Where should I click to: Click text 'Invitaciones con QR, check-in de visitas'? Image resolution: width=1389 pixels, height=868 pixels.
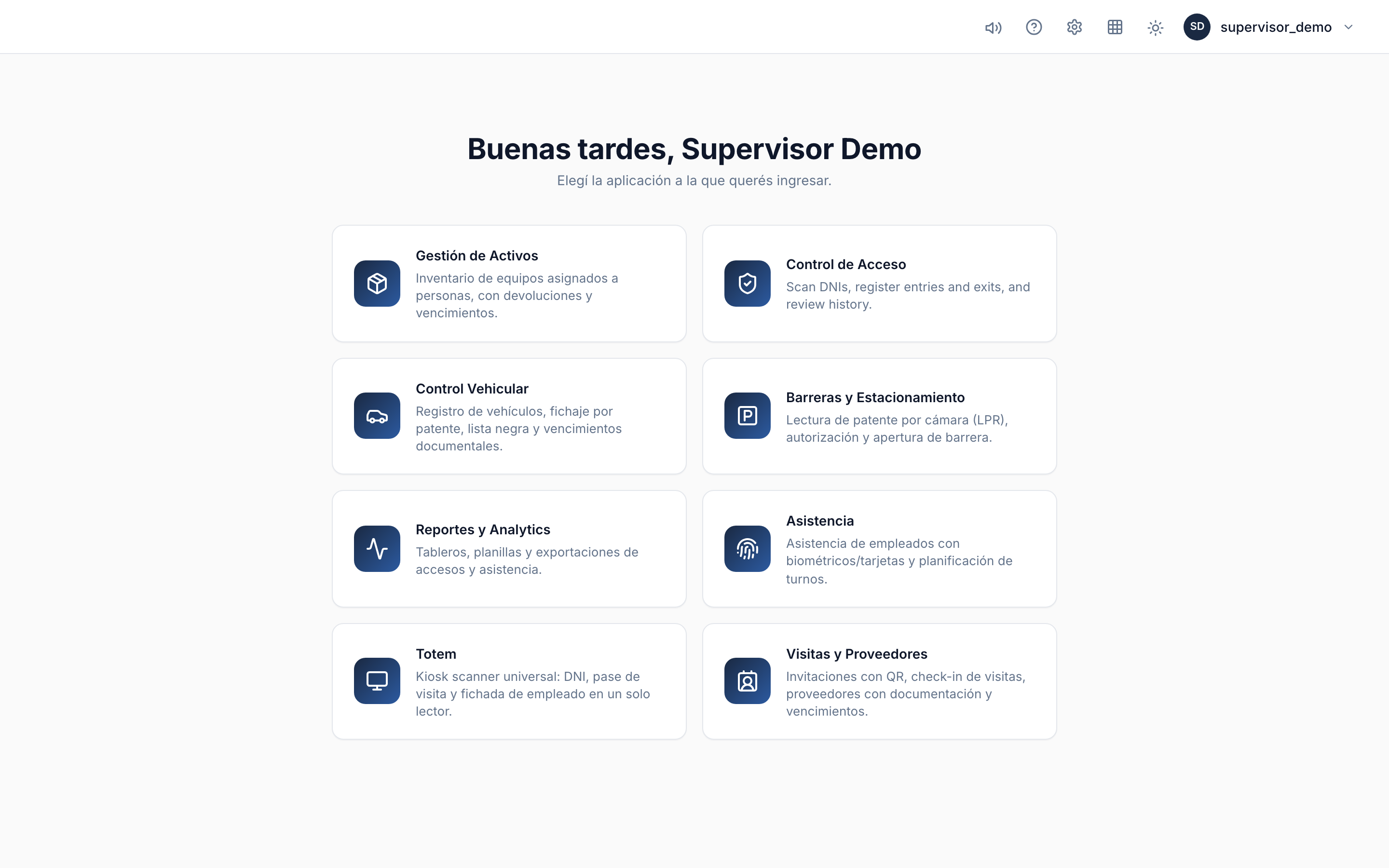tap(905, 676)
